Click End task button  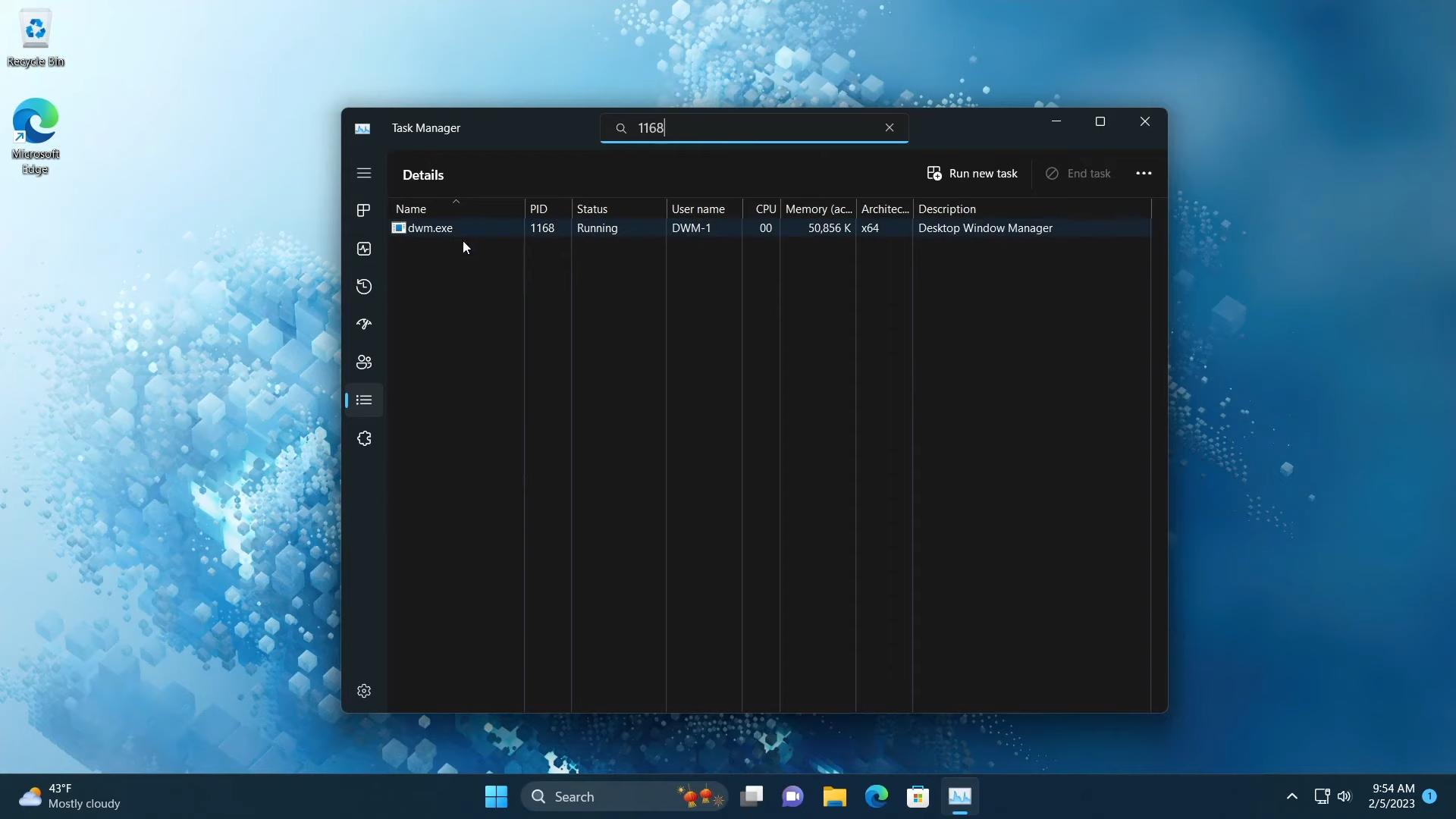pos(1079,174)
